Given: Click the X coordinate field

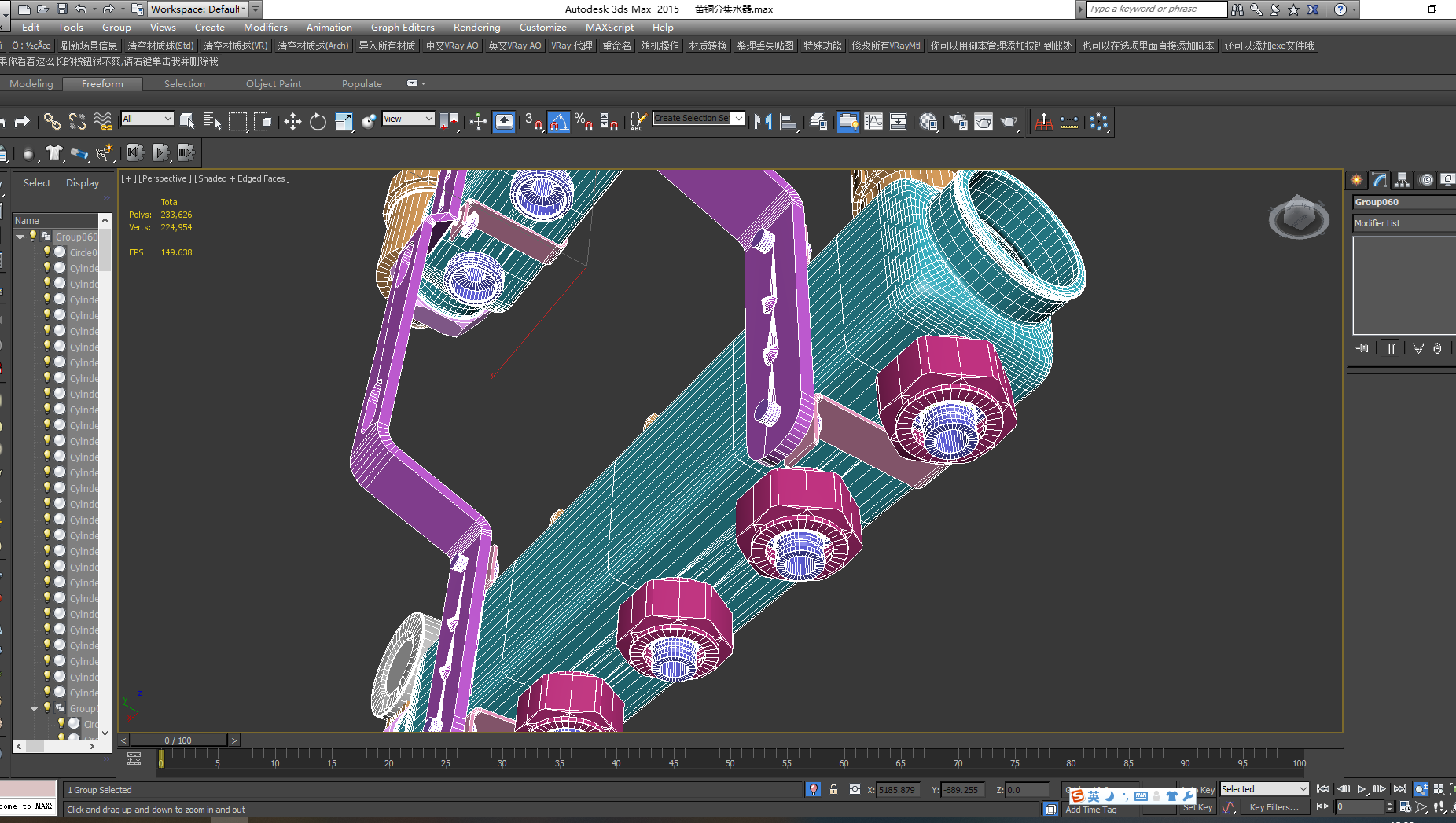Looking at the screenshot, I should [899, 789].
